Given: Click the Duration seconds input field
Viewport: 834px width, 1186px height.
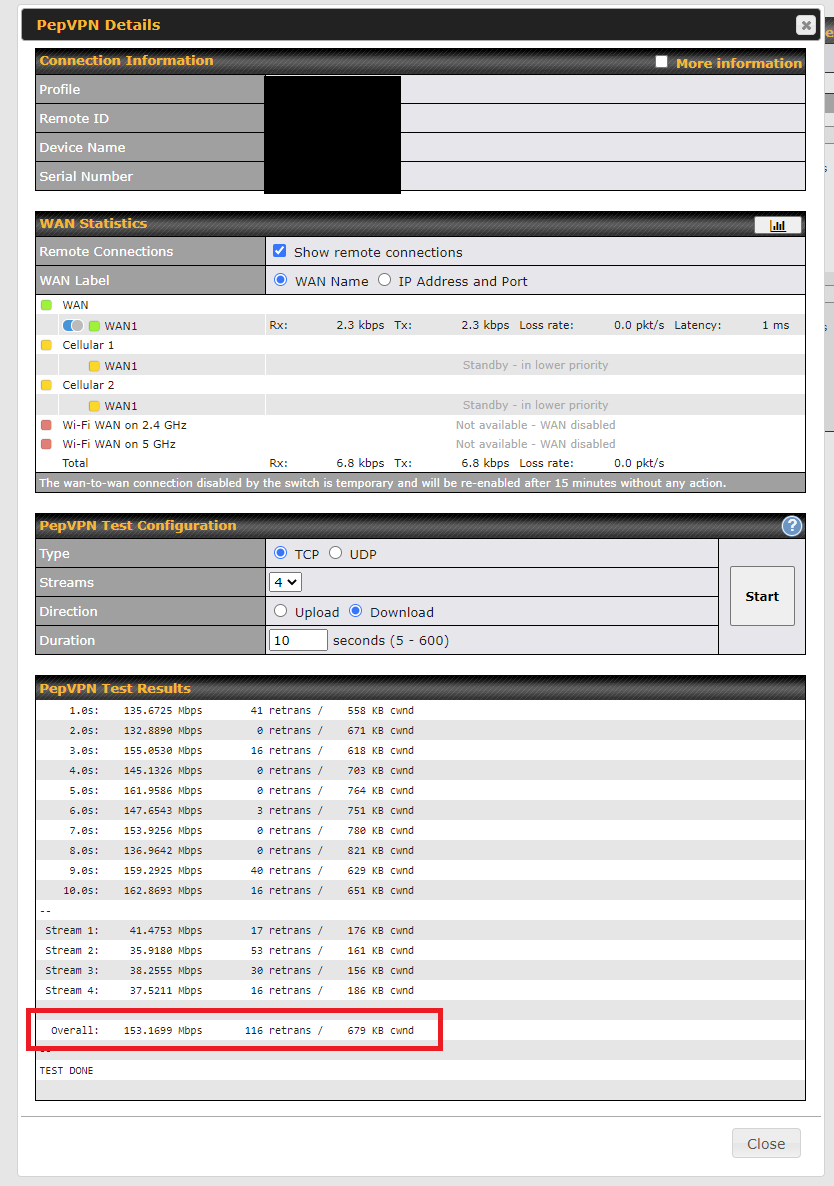Looking at the screenshot, I should click(x=298, y=640).
